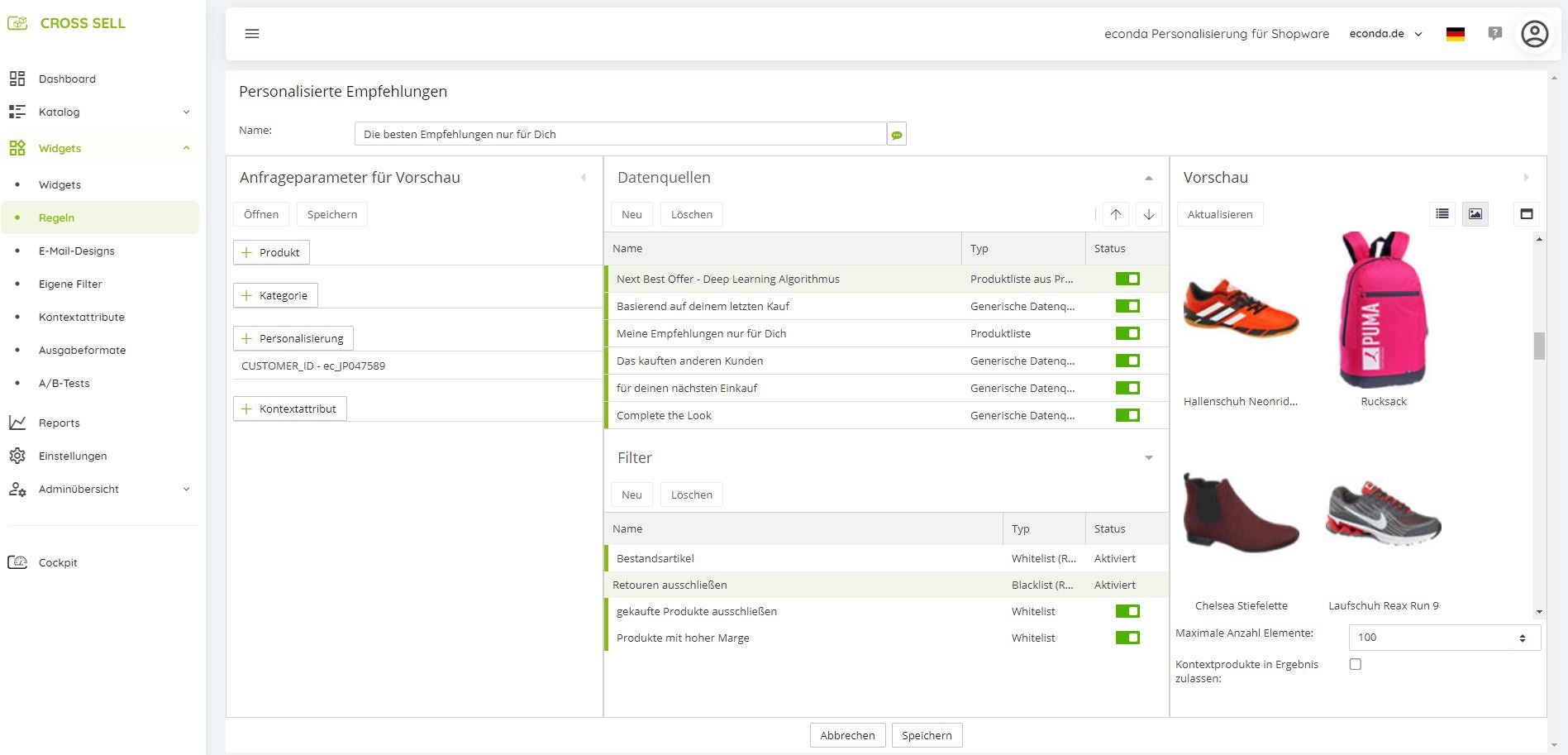Open the econda.de account dropdown
Image resolution: width=1568 pixels, height=755 pixels.
pyautogui.click(x=1386, y=34)
